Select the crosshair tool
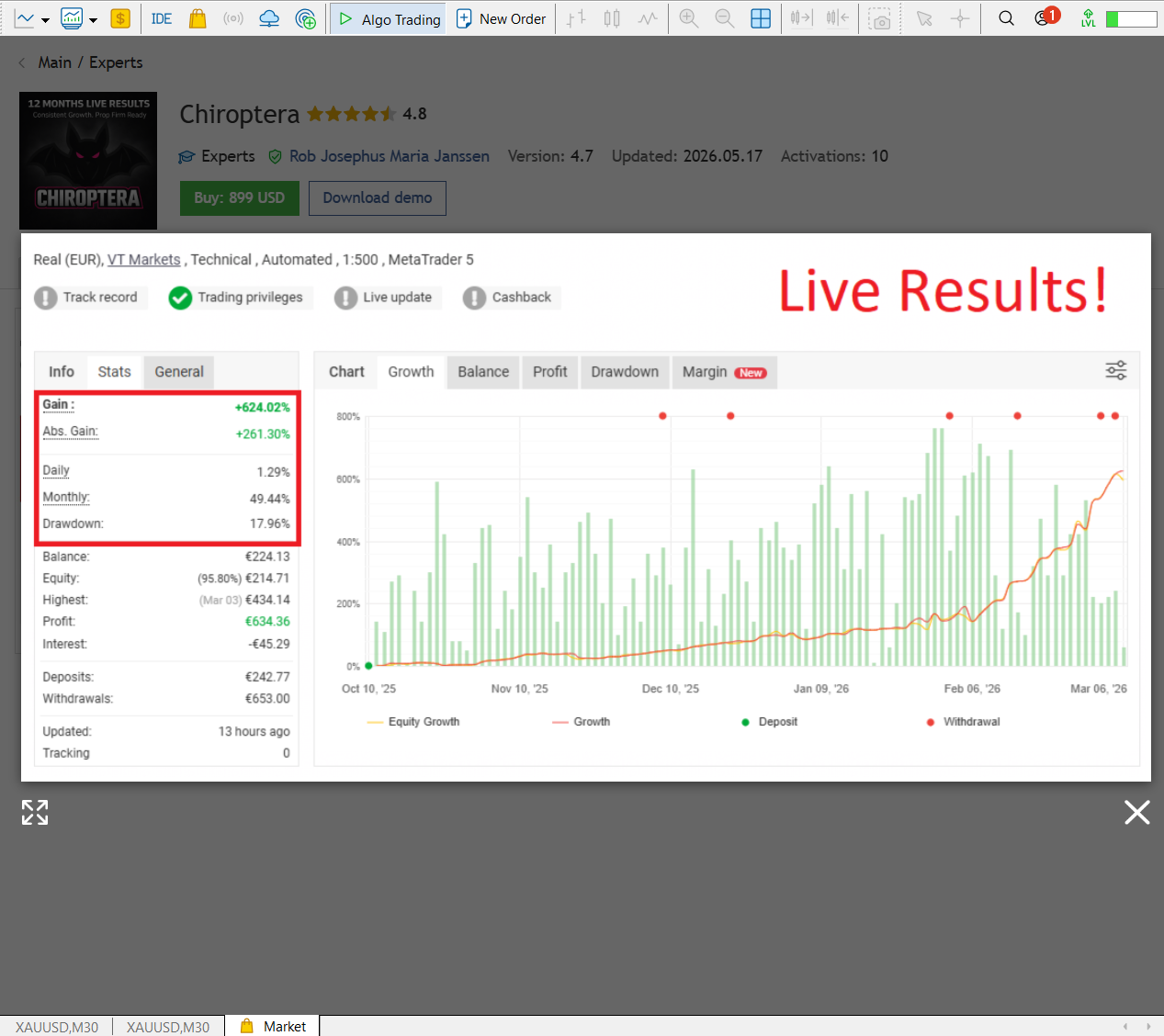The height and width of the screenshot is (1036, 1164). click(x=960, y=18)
